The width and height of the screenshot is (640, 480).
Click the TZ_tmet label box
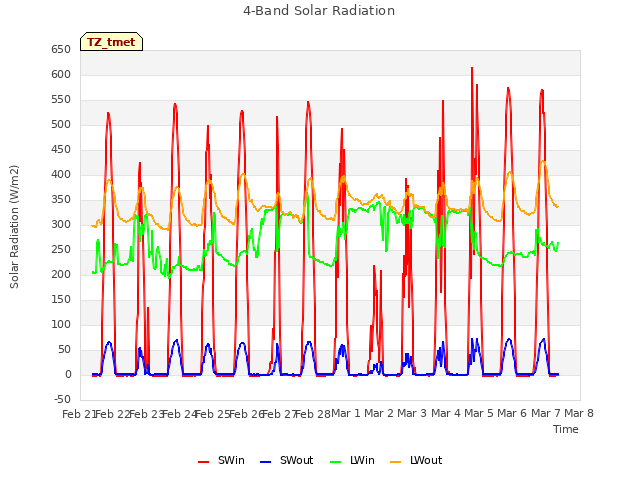pyautogui.click(x=111, y=42)
